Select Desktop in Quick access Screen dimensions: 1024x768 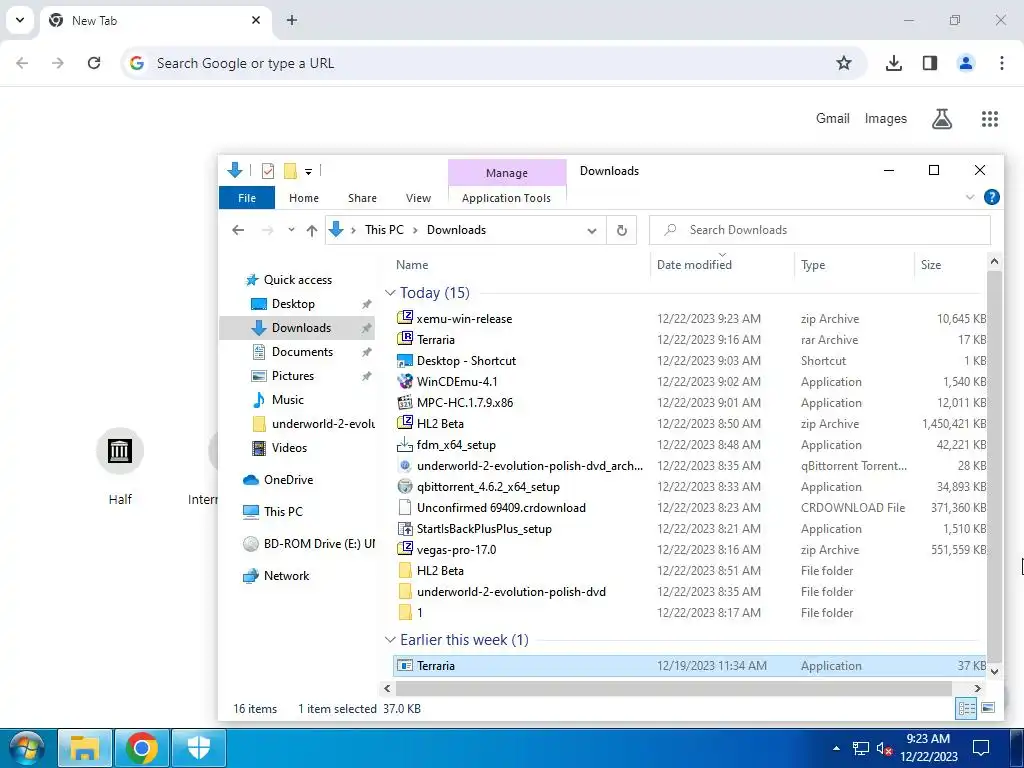click(293, 304)
